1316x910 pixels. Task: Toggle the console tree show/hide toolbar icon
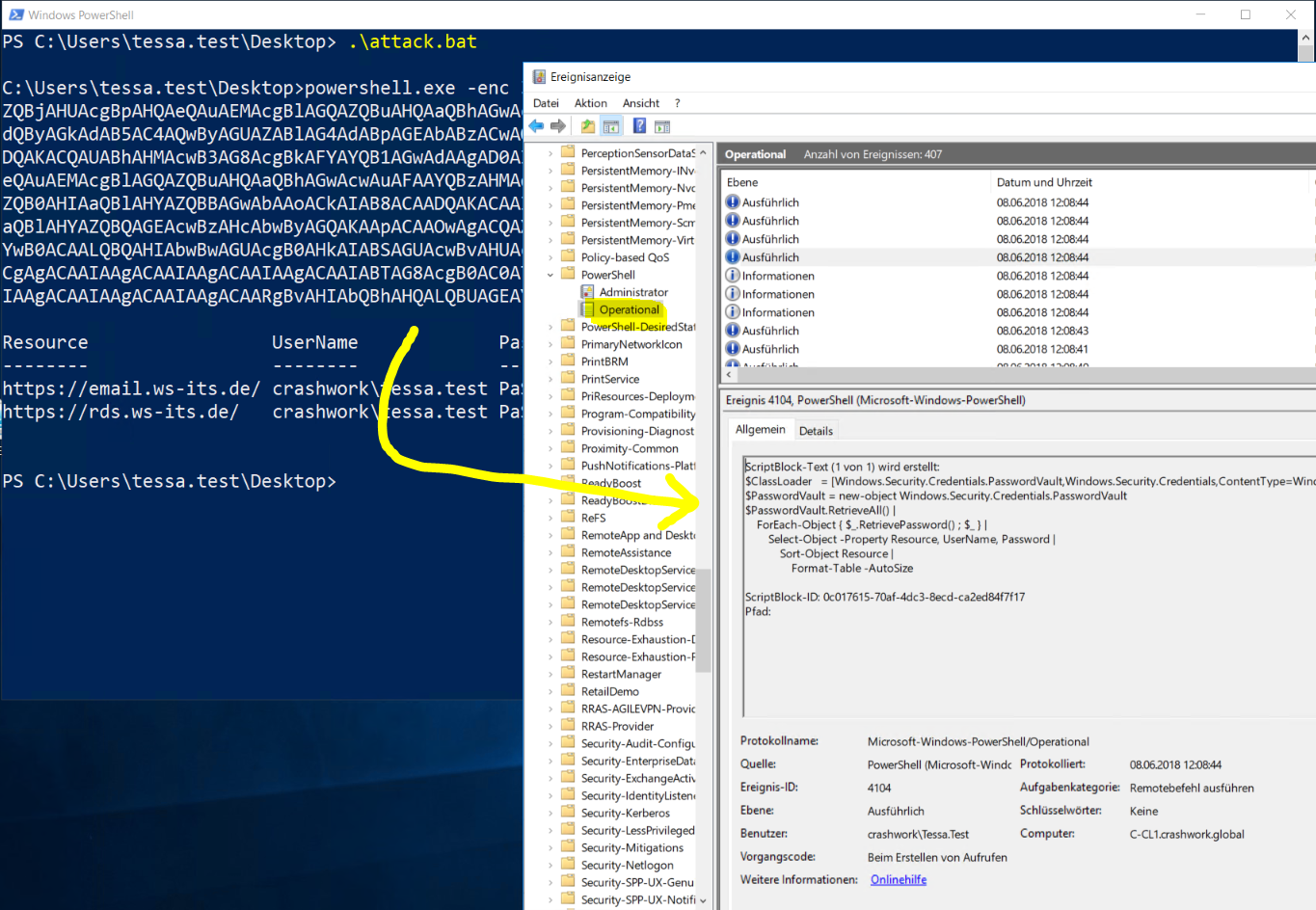click(x=611, y=126)
